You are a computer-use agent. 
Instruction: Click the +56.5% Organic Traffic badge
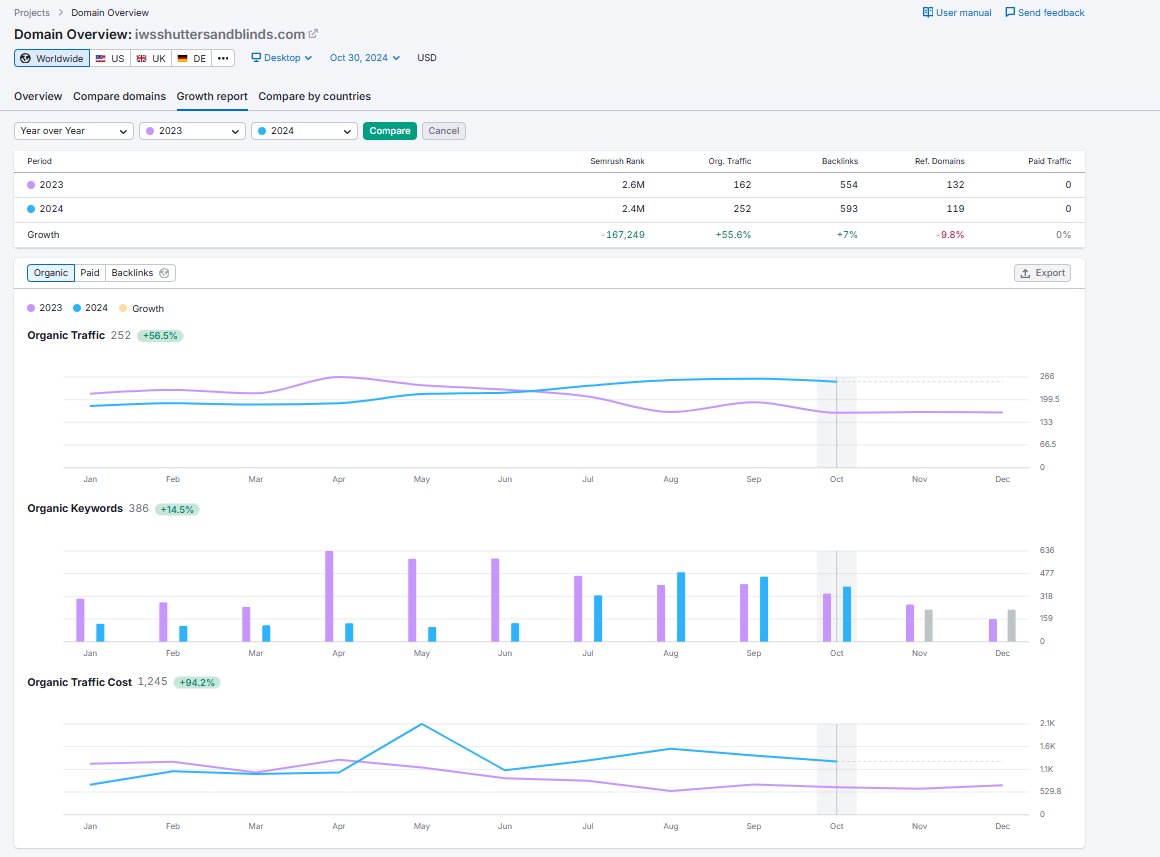click(x=160, y=336)
